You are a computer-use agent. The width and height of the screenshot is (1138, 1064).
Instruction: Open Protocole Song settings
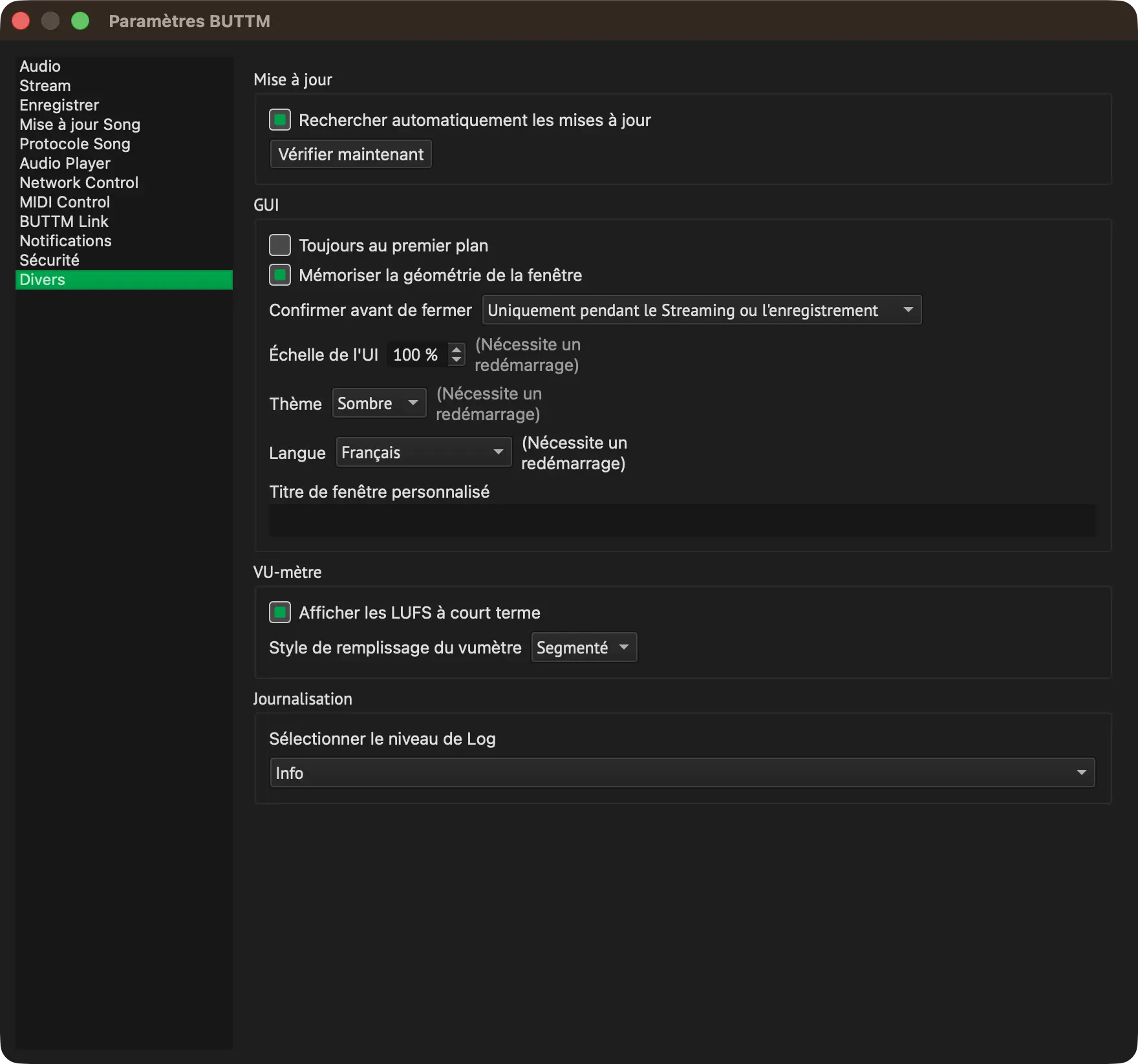click(124, 144)
